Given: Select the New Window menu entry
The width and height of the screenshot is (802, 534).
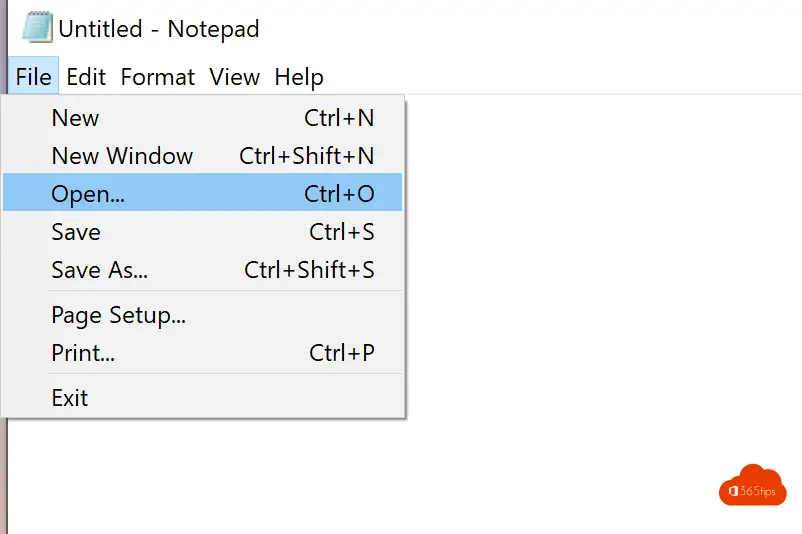Looking at the screenshot, I should click(x=122, y=156).
